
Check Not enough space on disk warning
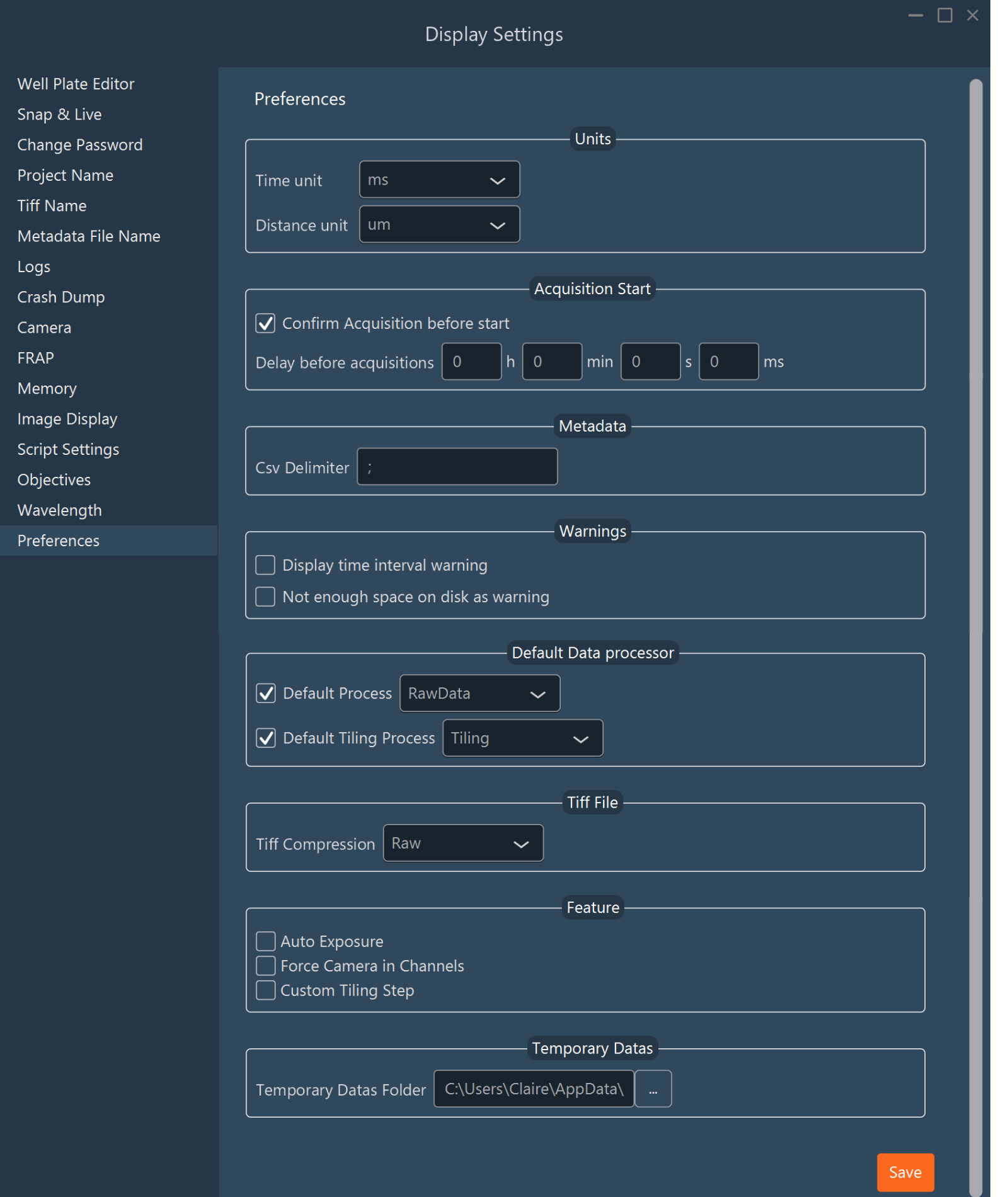[265, 597]
